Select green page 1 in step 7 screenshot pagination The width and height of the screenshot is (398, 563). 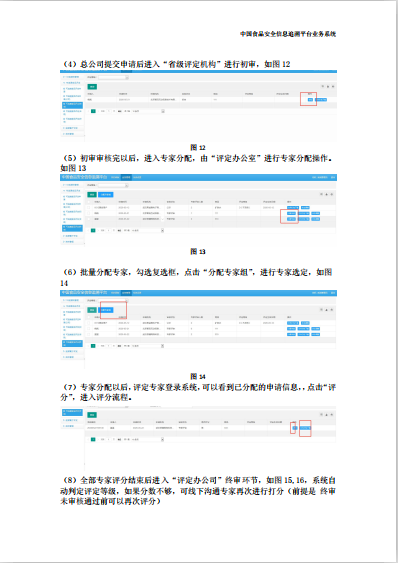(93, 439)
